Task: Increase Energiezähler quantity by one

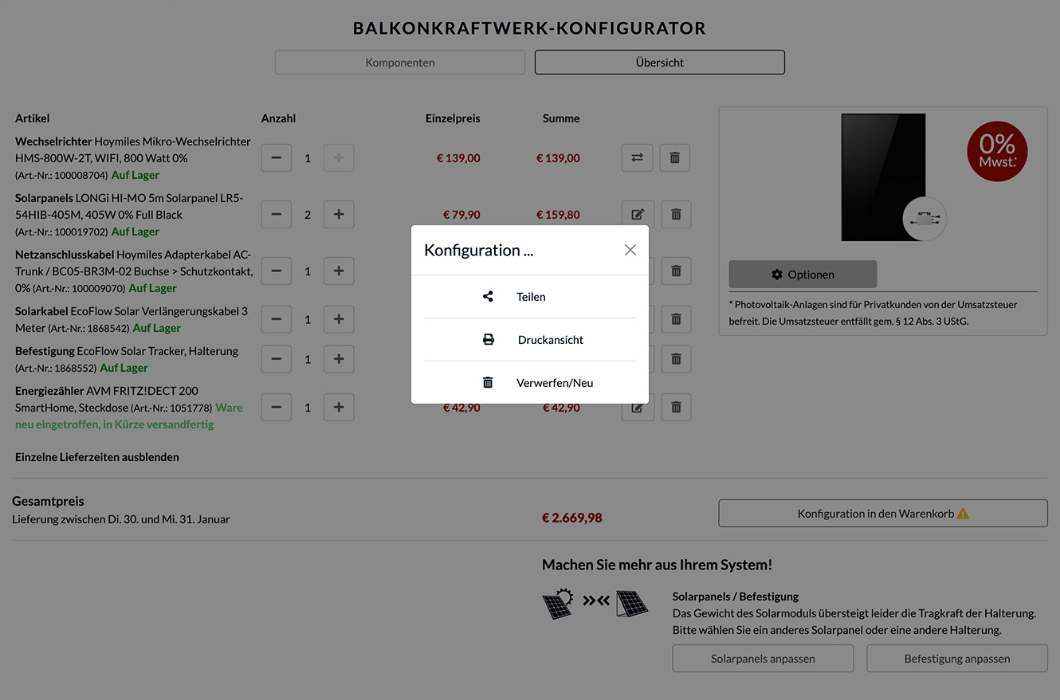Action: click(x=339, y=407)
